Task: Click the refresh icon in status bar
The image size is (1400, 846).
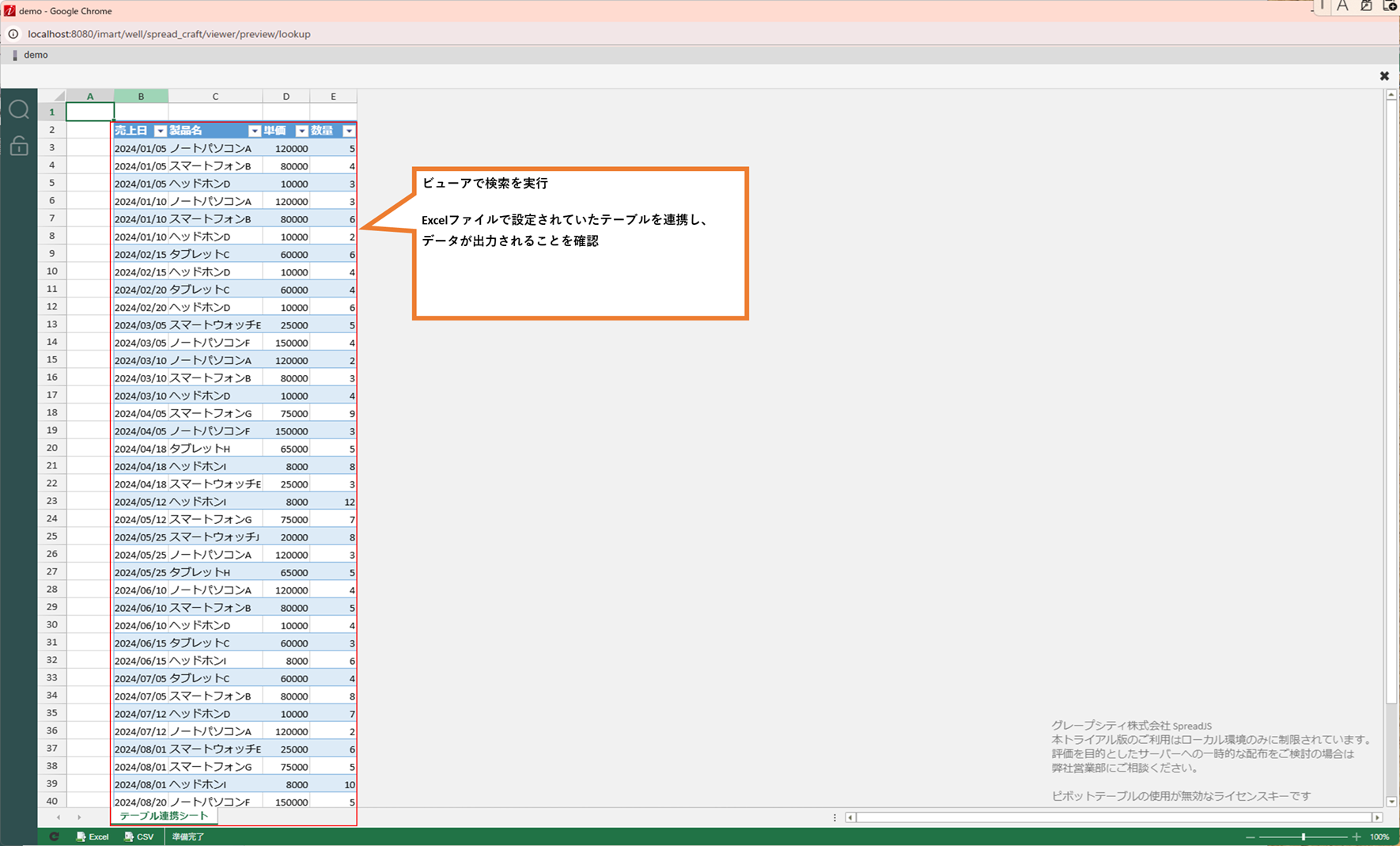Action: (x=54, y=837)
